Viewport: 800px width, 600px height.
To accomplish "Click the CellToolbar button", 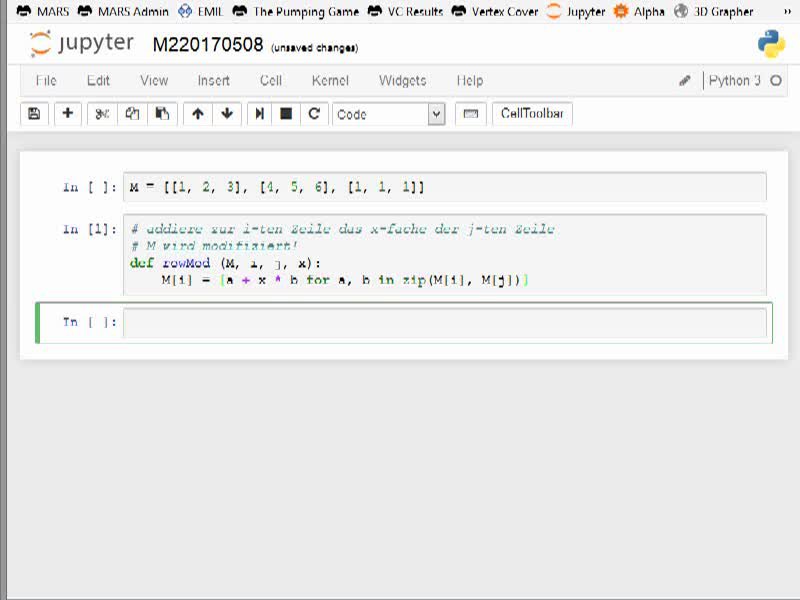I will coord(532,113).
